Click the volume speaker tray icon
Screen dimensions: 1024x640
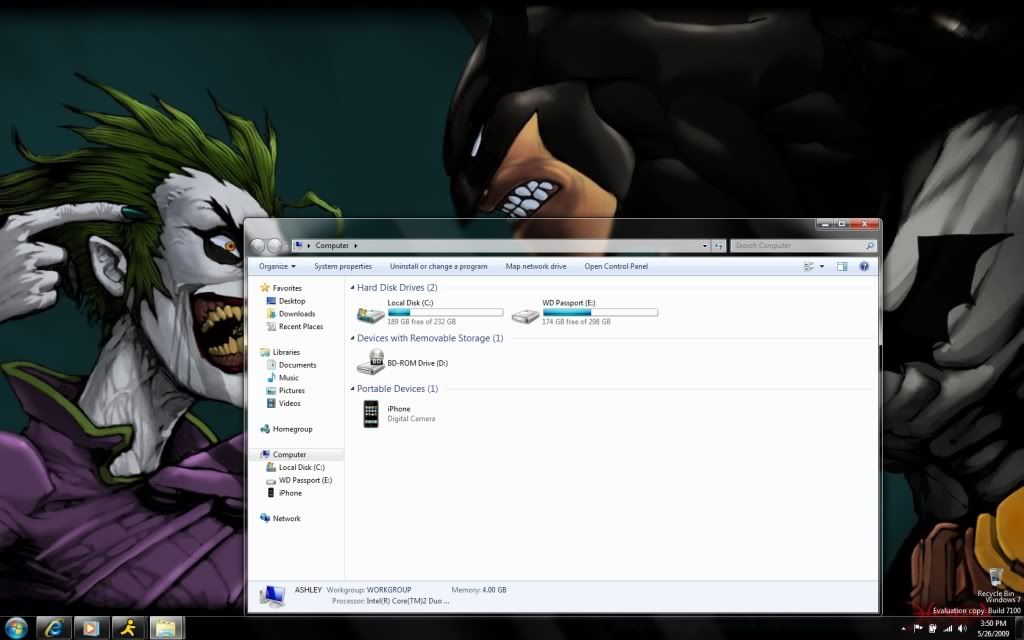963,628
